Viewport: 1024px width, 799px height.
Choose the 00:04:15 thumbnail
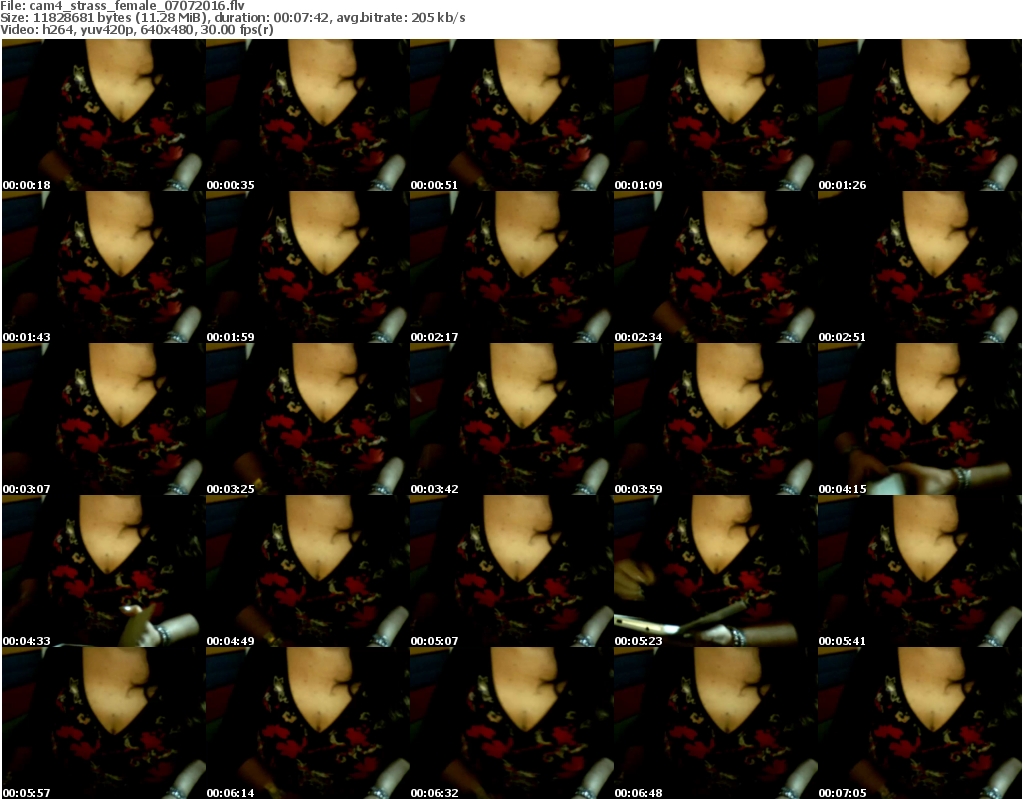click(920, 419)
